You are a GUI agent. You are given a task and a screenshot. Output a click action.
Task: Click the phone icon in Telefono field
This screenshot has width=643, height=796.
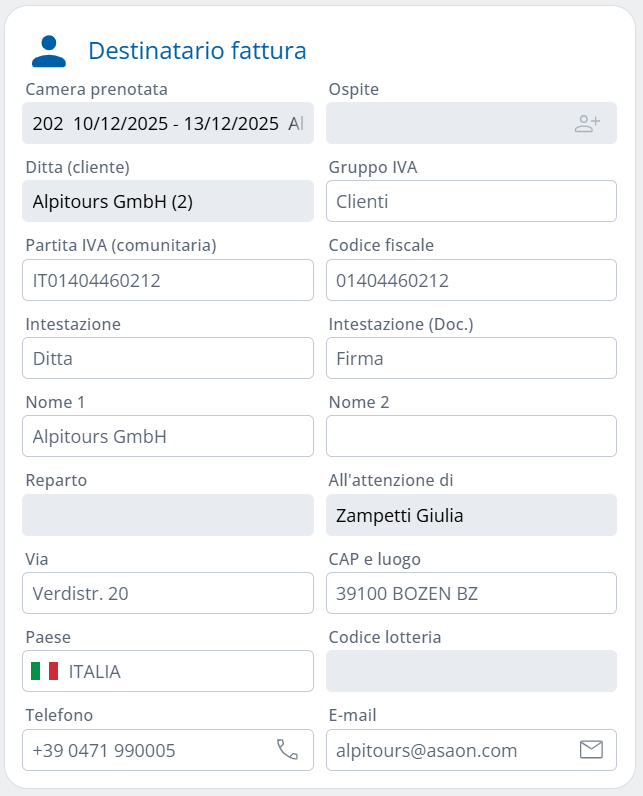(x=287, y=750)
